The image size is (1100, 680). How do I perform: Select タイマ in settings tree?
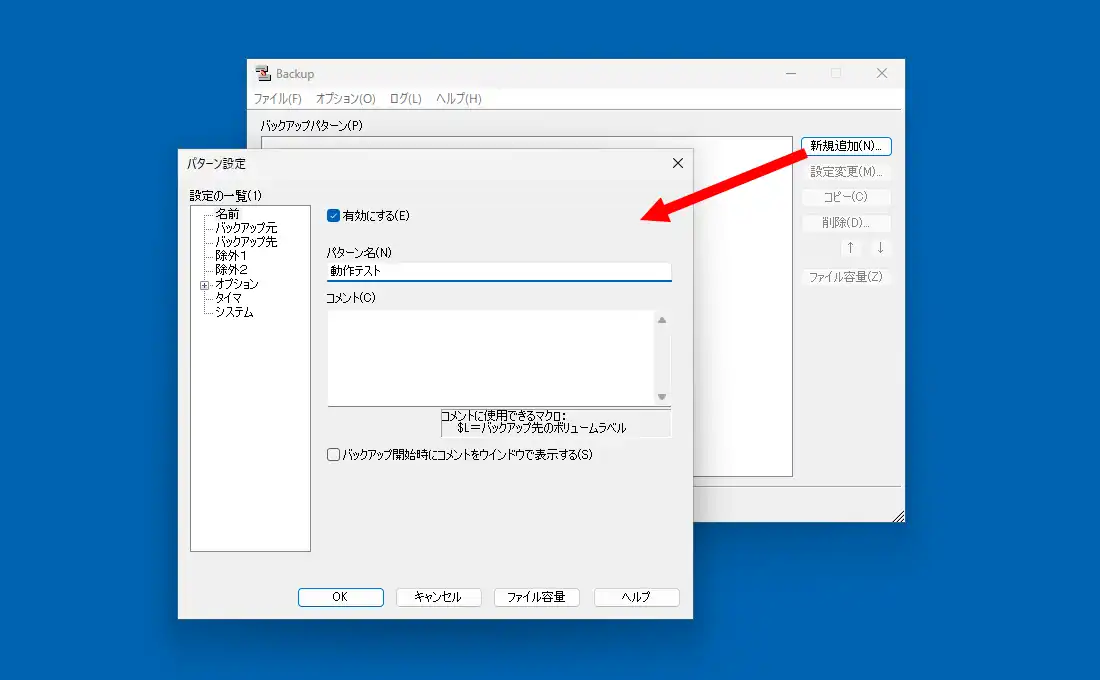click(228, 298)
